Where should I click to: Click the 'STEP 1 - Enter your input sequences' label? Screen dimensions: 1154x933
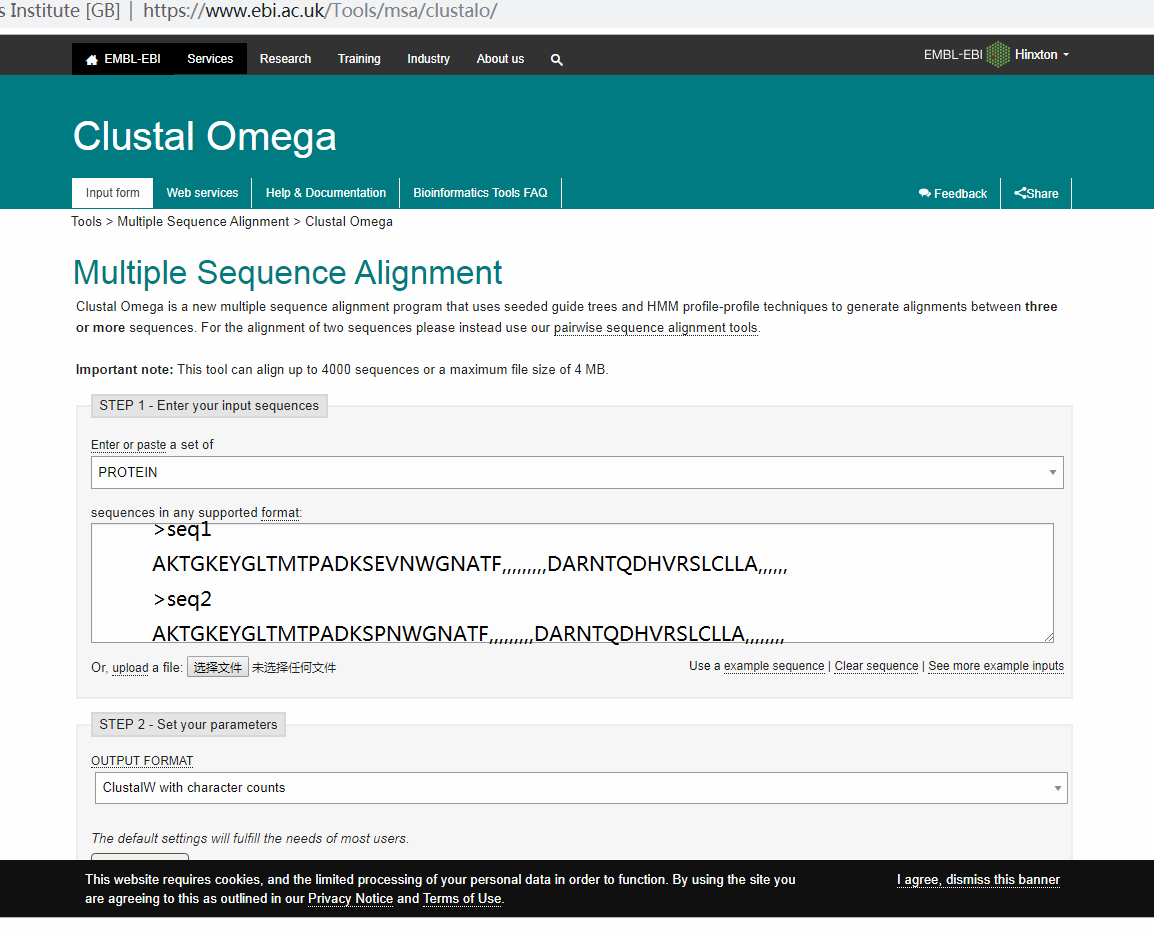tap(209, 406)
